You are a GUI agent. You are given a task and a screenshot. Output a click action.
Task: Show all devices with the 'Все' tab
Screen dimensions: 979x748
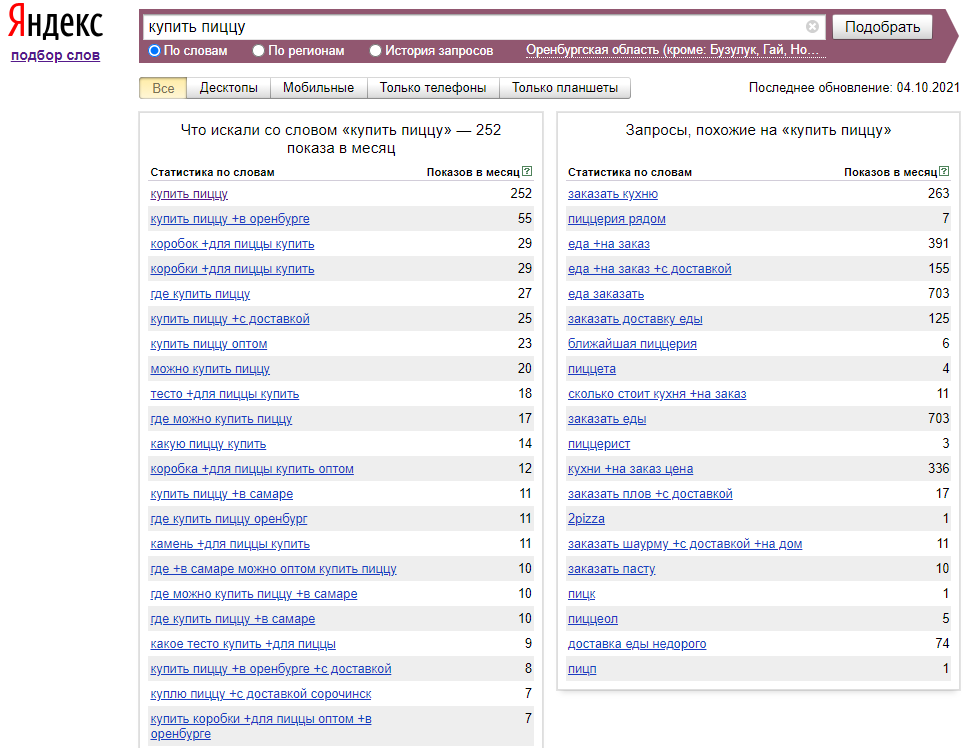(x=163, y=88)
